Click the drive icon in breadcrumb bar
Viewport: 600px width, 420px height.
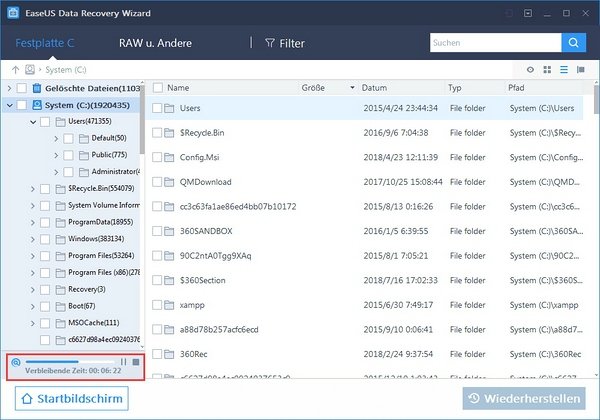30,70
